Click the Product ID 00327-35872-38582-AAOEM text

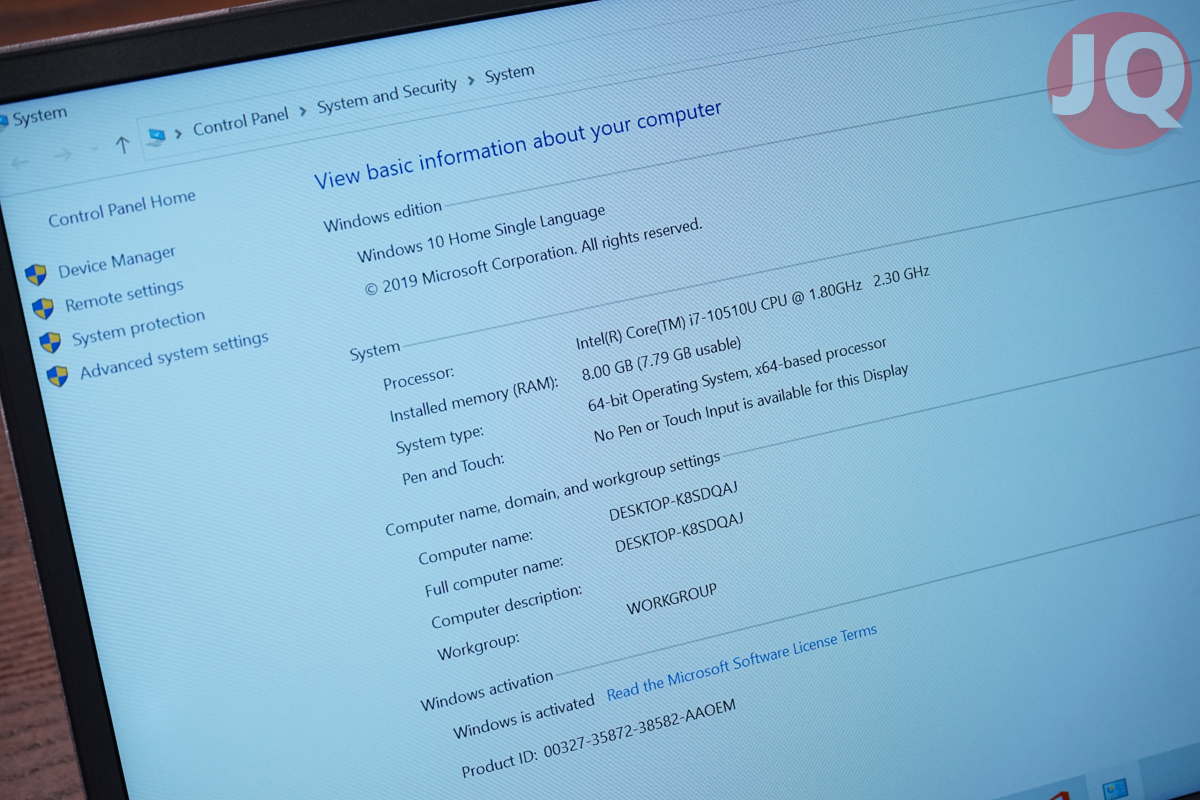click(x=598, y=739)
